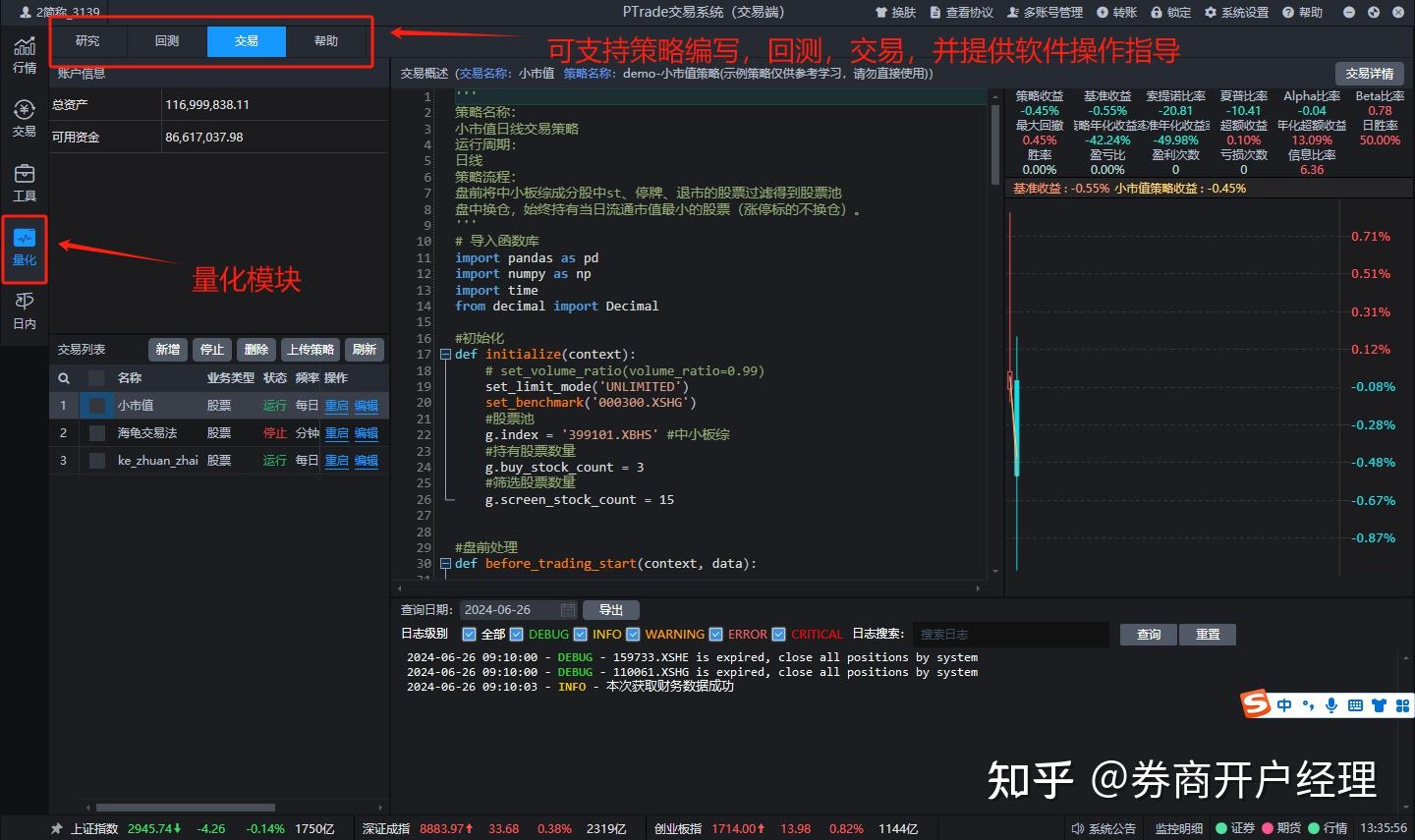Click the 交易详情 trade details button
Screen dimensions: 1415x840
1370,73
